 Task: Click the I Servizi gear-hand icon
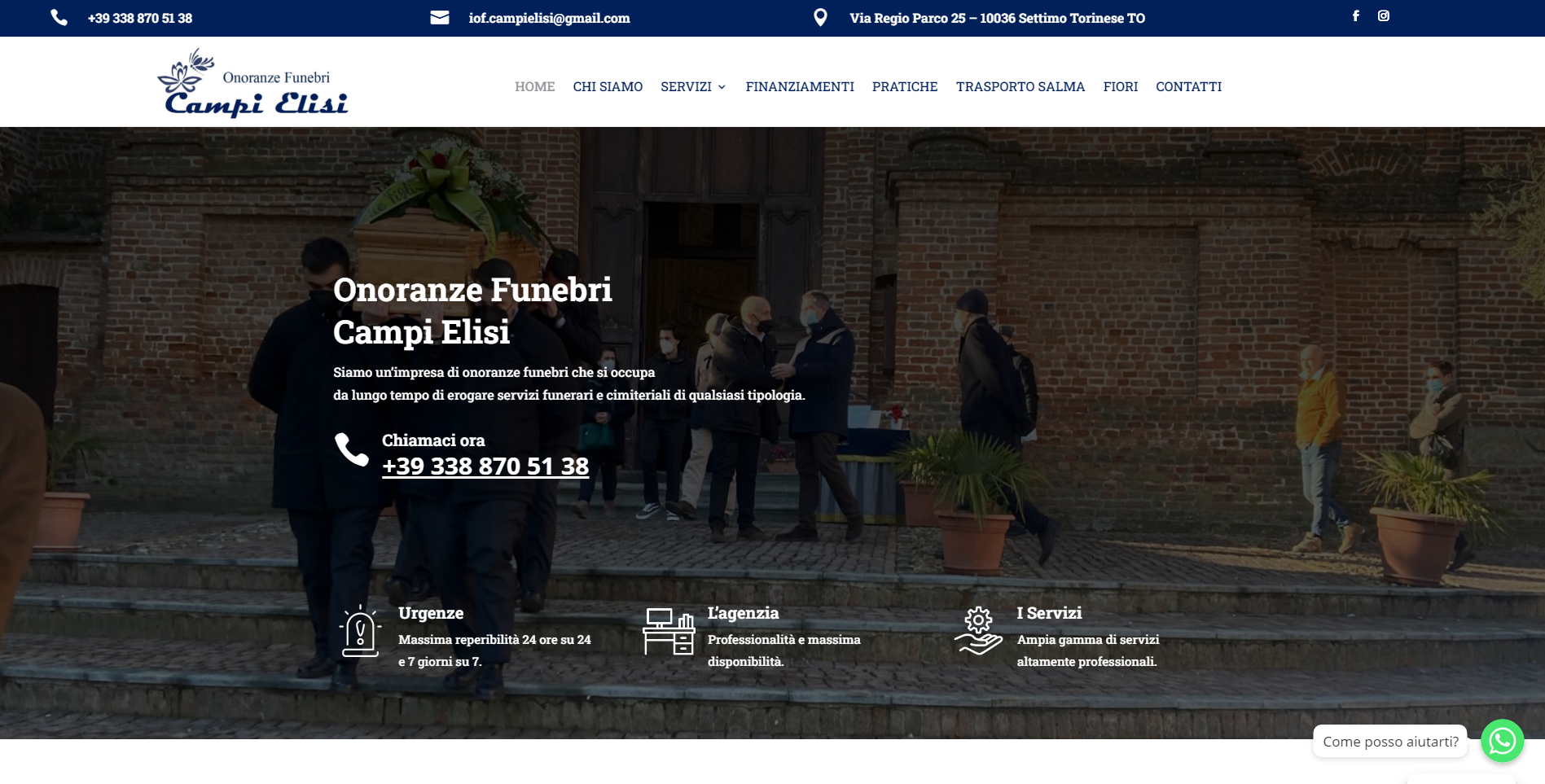tap(978, 632)
